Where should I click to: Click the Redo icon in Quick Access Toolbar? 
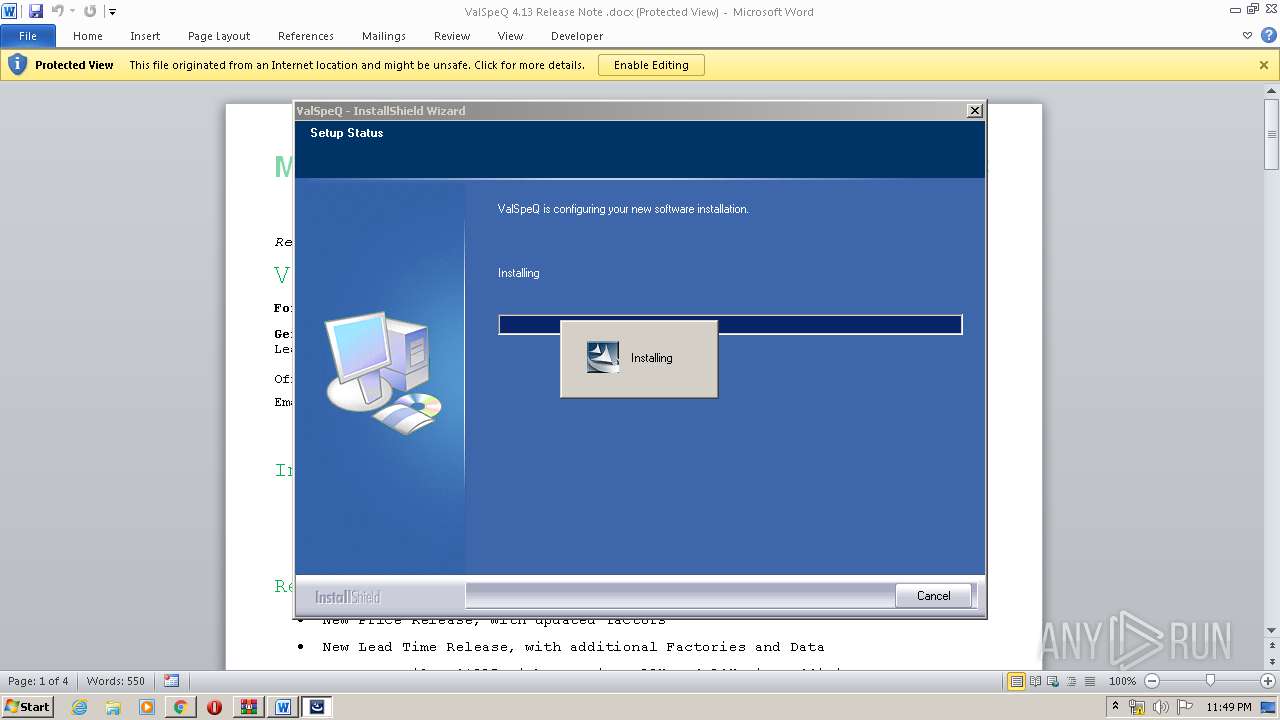(90, 11)
